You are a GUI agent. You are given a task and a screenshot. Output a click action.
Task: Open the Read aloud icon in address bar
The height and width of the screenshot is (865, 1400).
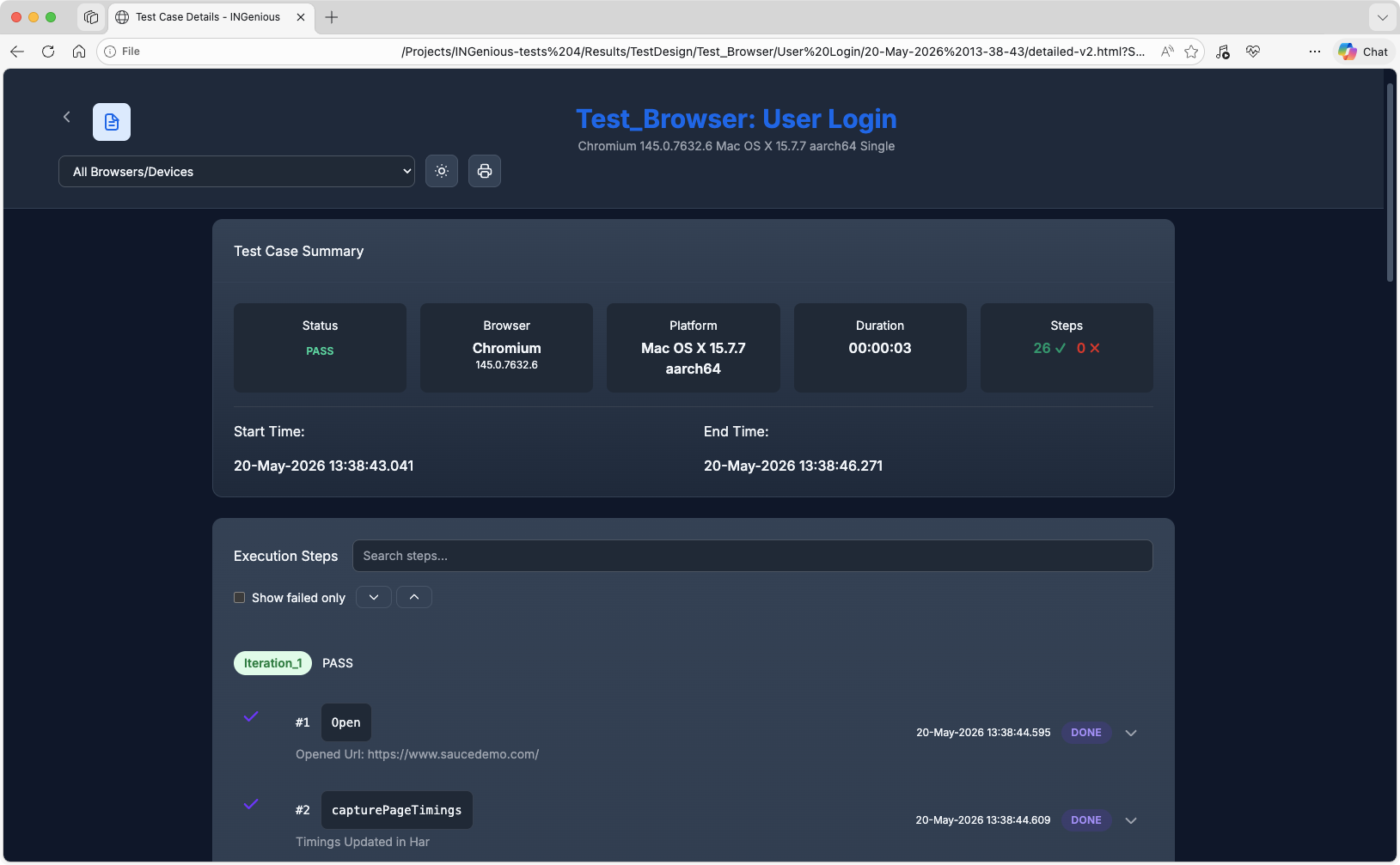[x=1167, y=52]
